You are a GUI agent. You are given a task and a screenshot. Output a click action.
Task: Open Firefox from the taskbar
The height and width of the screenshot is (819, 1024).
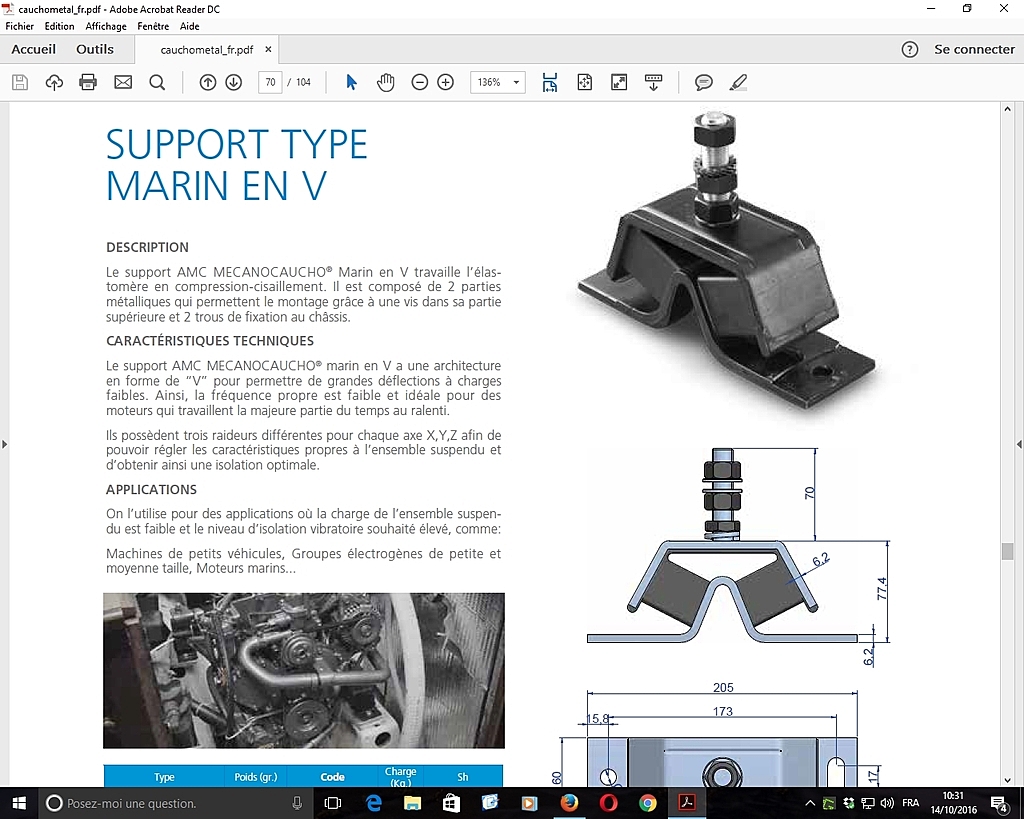569,803
